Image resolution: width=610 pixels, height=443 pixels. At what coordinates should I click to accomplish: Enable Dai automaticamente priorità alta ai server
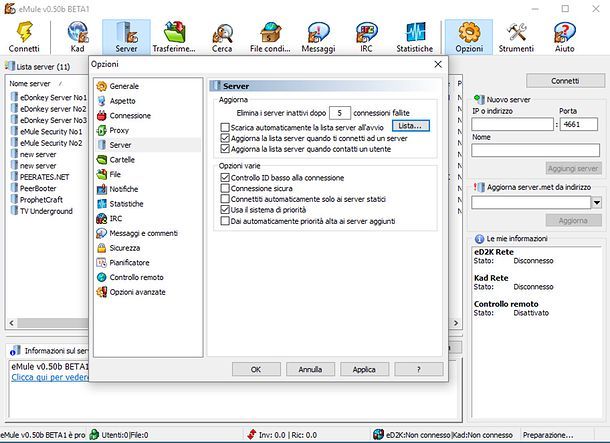point(224,221)
